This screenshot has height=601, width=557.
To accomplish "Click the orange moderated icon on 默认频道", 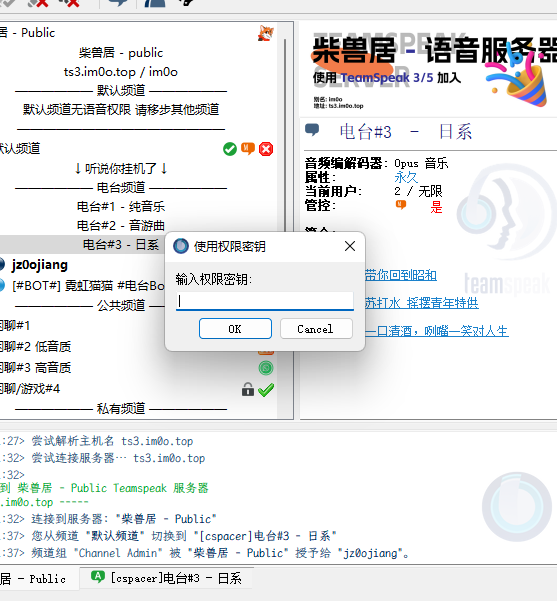I will coord(248,148).
